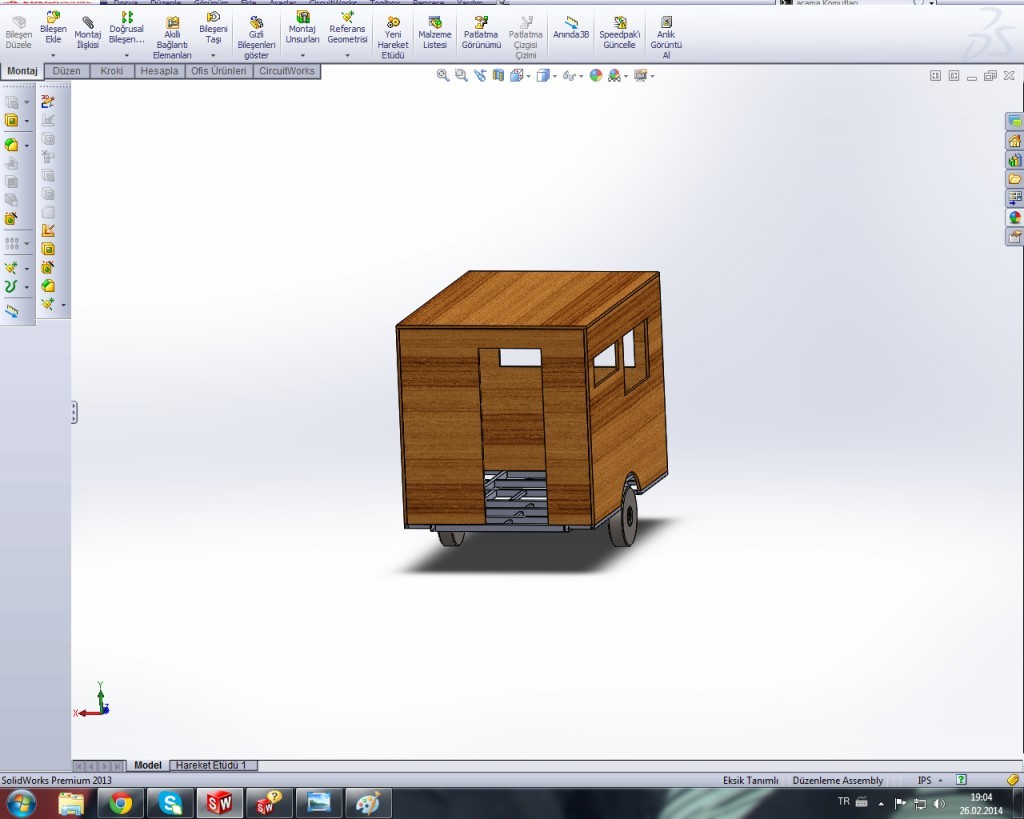Open Google Chrome from the taskbar
1024x819 pixels.
point(121,802)
